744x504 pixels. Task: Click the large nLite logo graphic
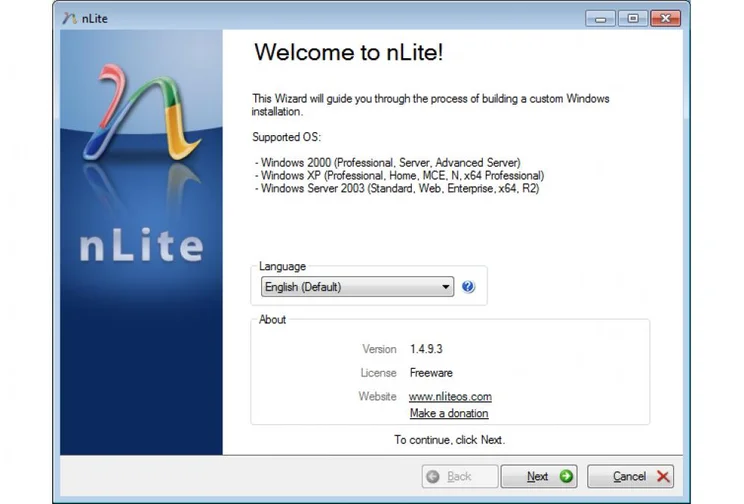(142, 112)
